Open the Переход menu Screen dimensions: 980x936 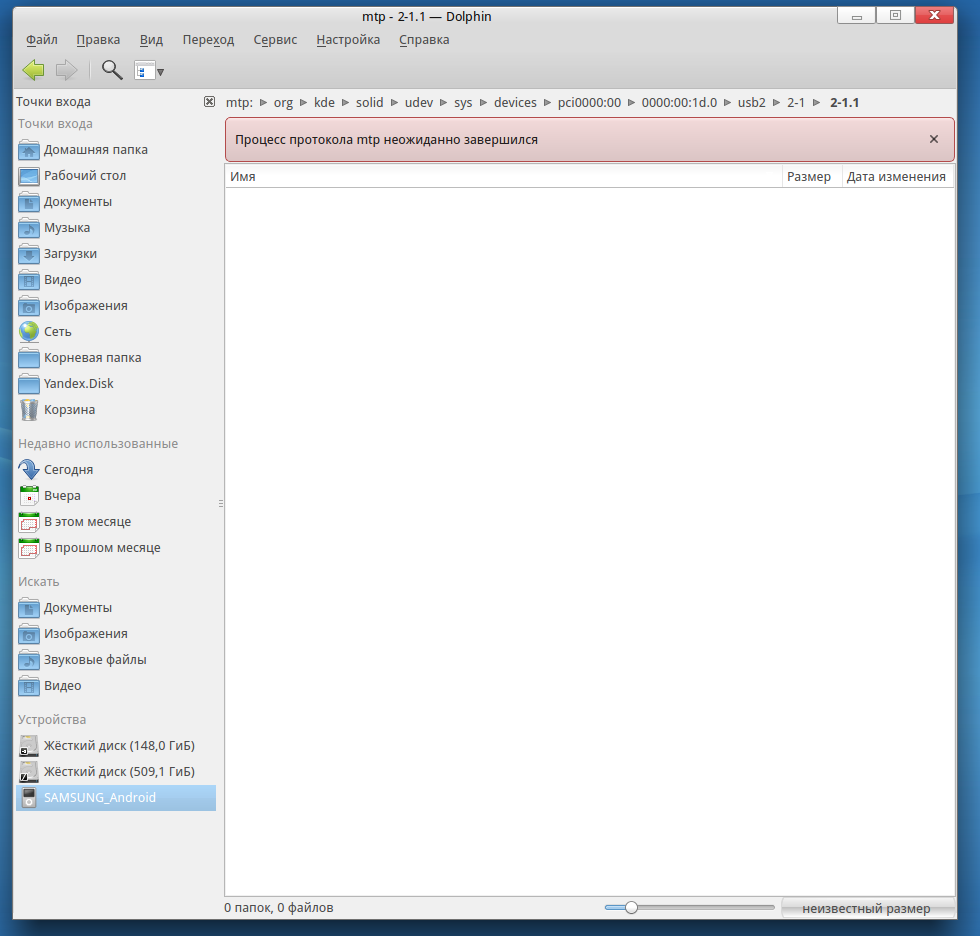[x=208, y=40]
